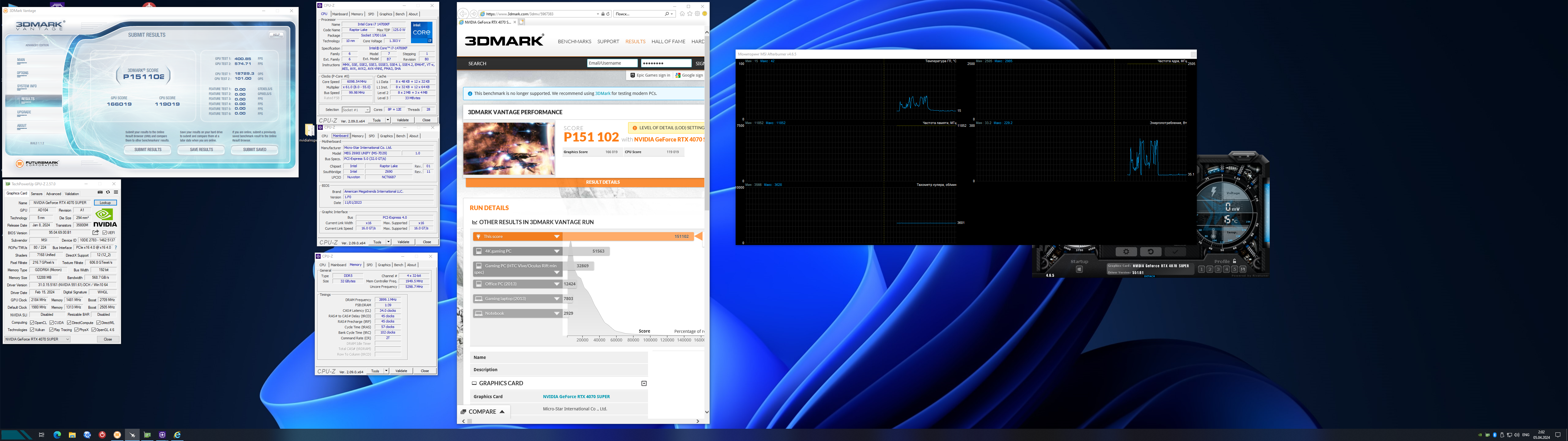Toggle Vulkan checkbox in GPU-Z

click(x=32, y=330)
